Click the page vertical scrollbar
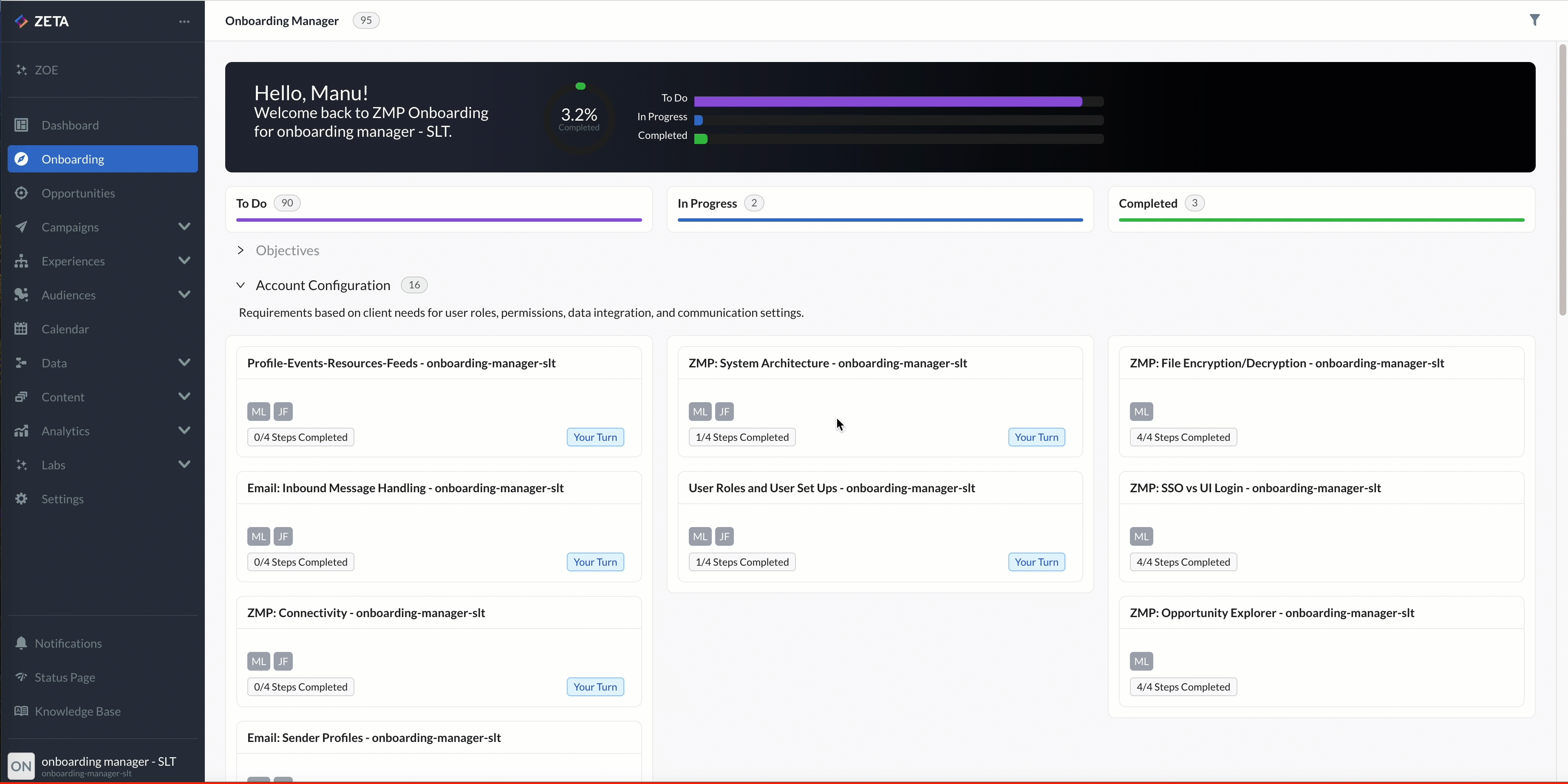The width and height of the screenshot is (1568, 784). click(1562, 179)
